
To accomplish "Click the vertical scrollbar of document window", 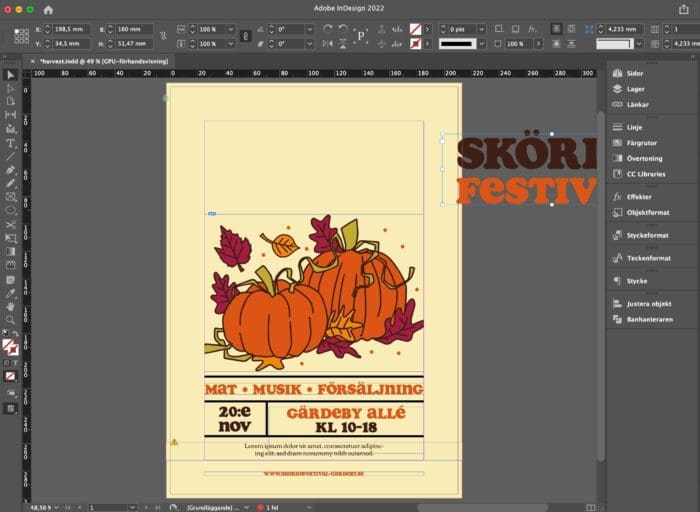I will (601, 286).
